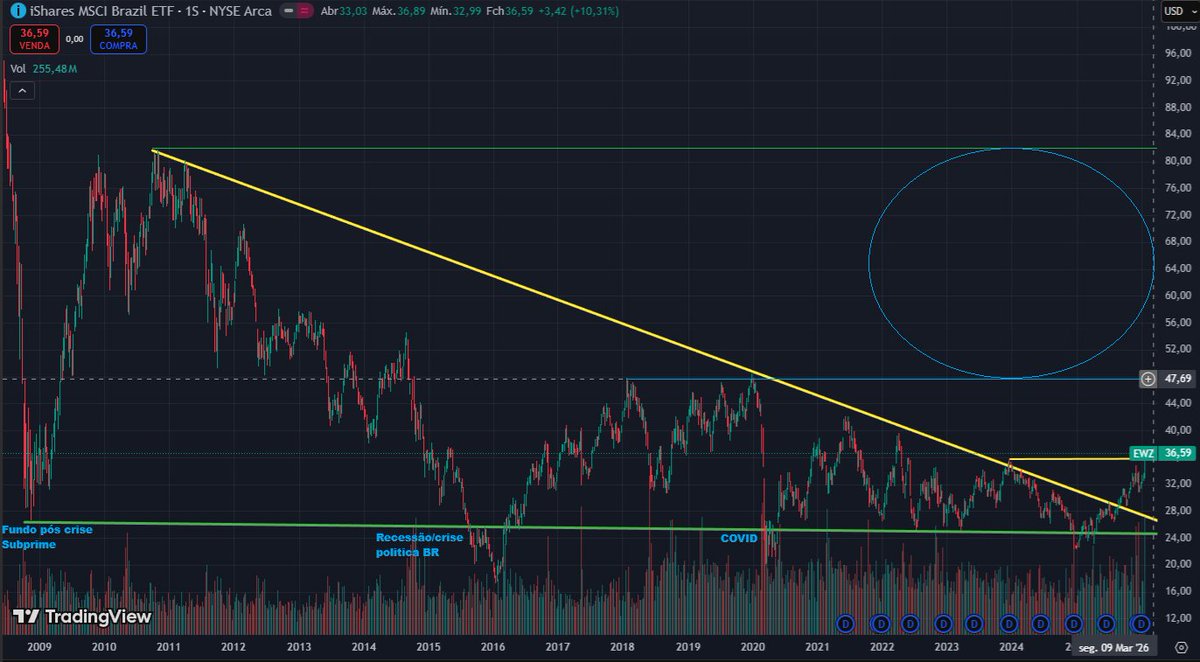The width and height of the screenshot is (1200, 662).
Task: Collapse the indicator legend with the chevron
Action: pos(23,91)
